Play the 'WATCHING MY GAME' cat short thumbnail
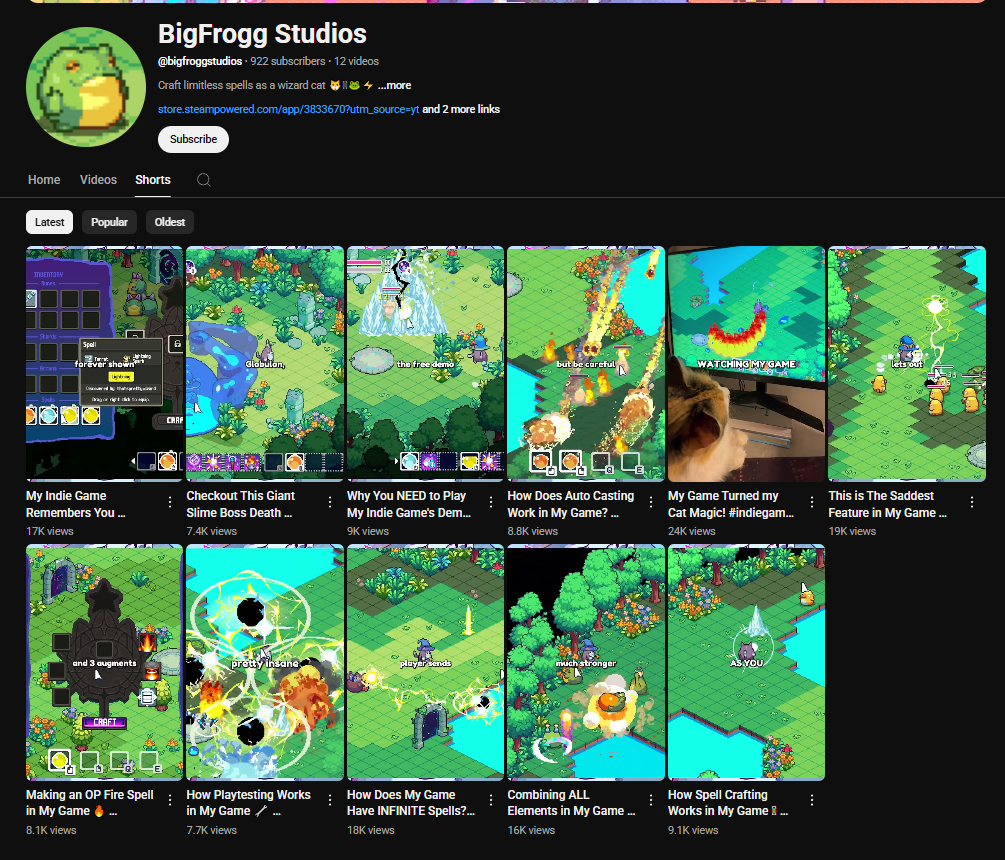1005x860 pixels. click(x=746, y=363)
